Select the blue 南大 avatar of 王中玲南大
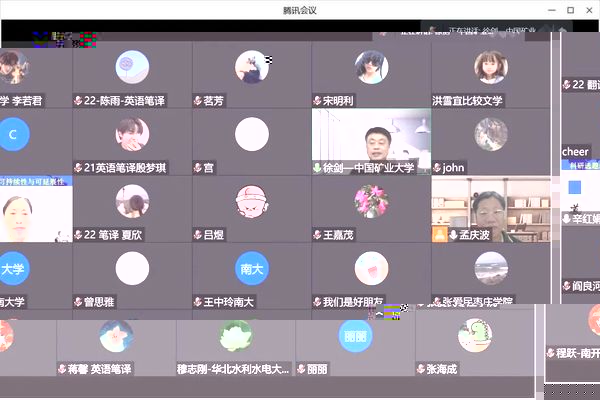 [x=252, y=268]
